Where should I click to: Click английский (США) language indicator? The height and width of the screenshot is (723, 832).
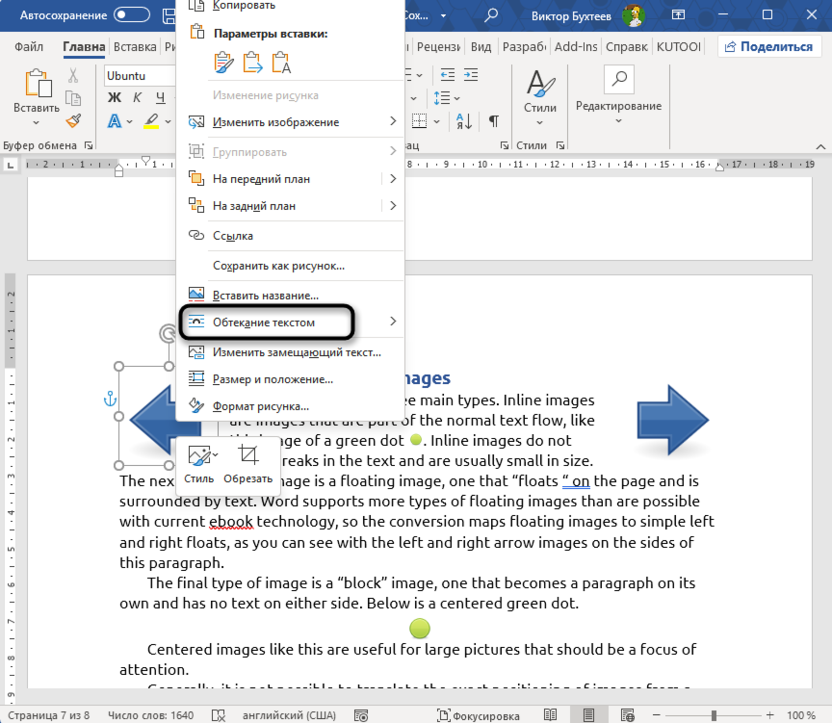point(289,715)
